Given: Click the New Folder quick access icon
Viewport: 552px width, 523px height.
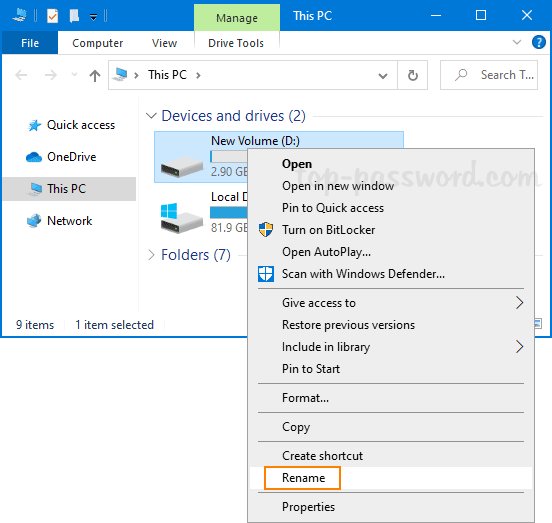Looking at the screenshot, I should [74, 16].
